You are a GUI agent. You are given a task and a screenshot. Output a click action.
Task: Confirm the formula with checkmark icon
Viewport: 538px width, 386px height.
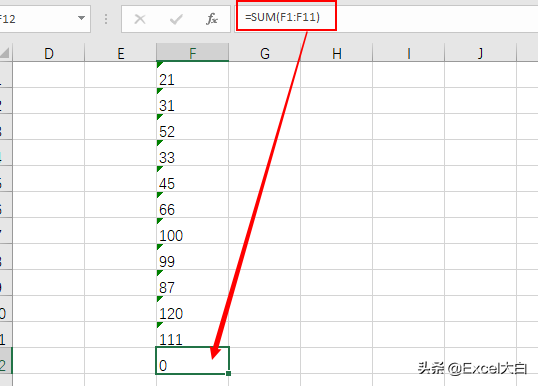click(x=176, y=19)
